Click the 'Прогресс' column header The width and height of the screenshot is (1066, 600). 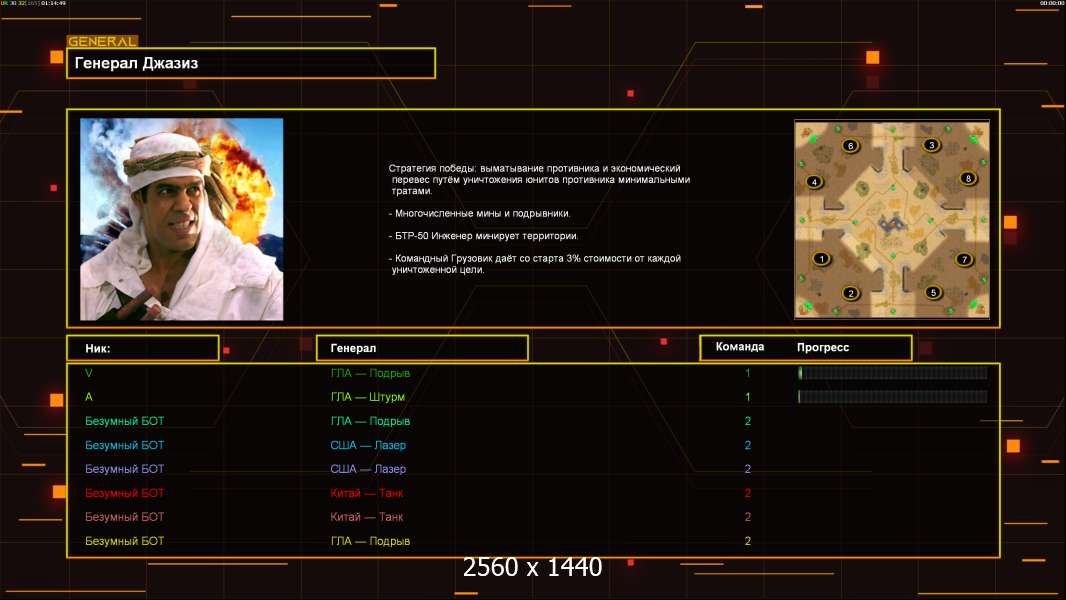click(x=823, y=347)
